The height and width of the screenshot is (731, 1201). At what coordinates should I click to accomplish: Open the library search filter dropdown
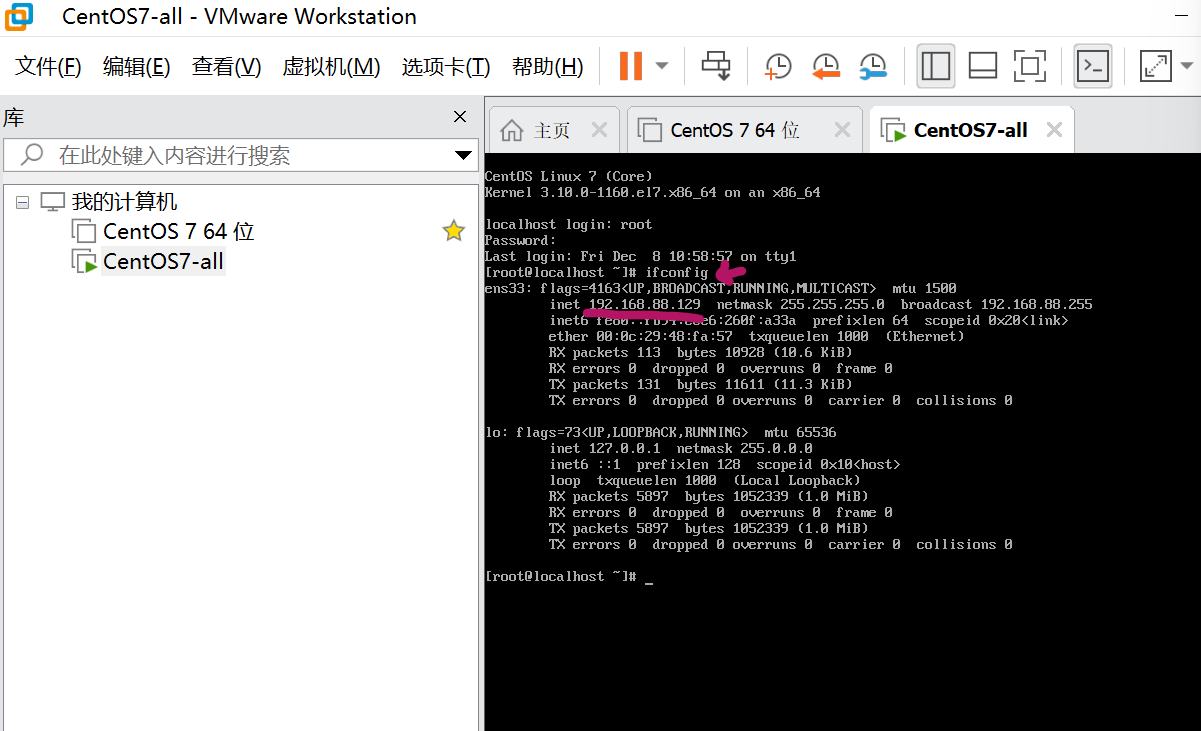(x=463, y=155)
